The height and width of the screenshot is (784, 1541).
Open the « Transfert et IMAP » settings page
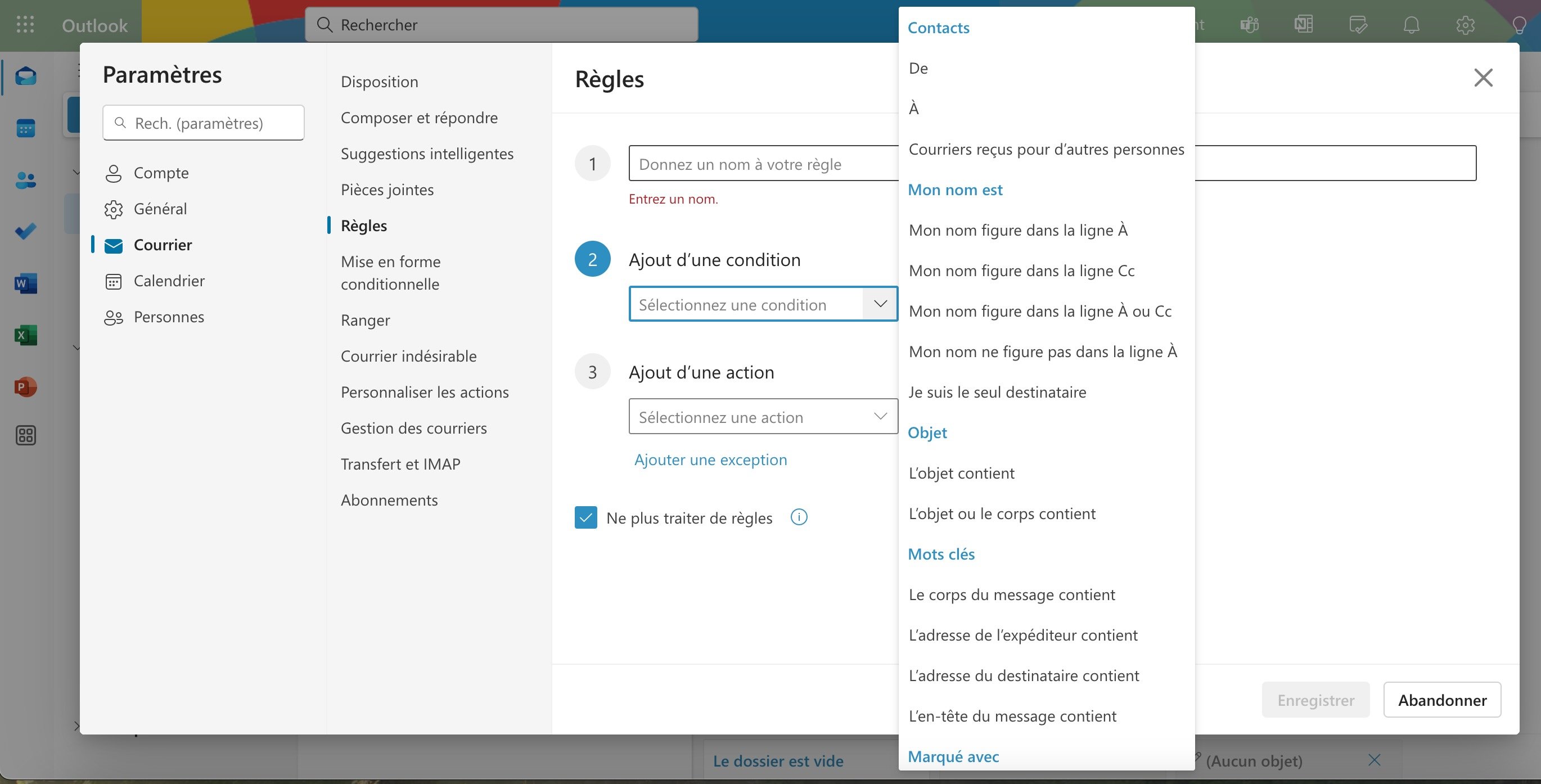(x=401, y=463)
